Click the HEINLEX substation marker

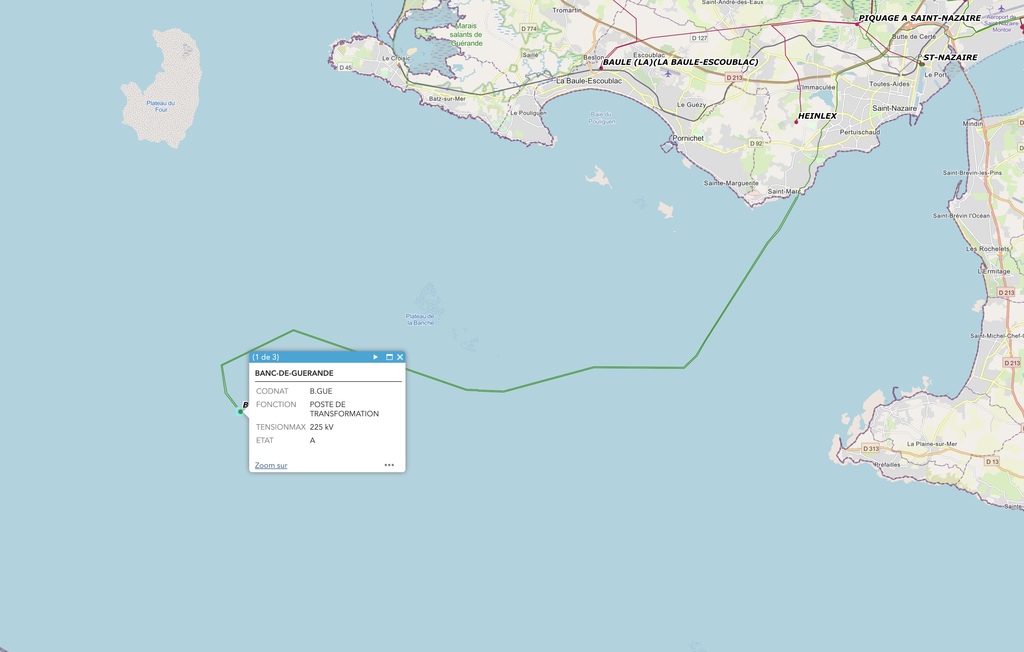coord(796,122)
